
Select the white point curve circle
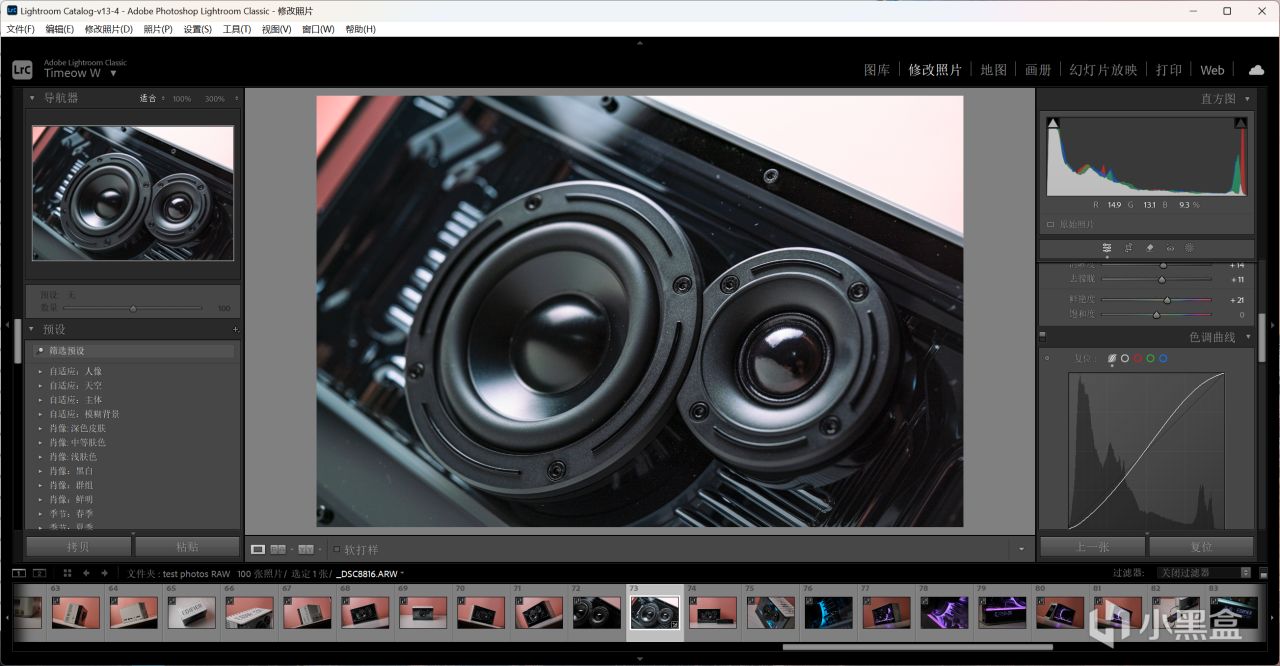tap(1125, 358)
